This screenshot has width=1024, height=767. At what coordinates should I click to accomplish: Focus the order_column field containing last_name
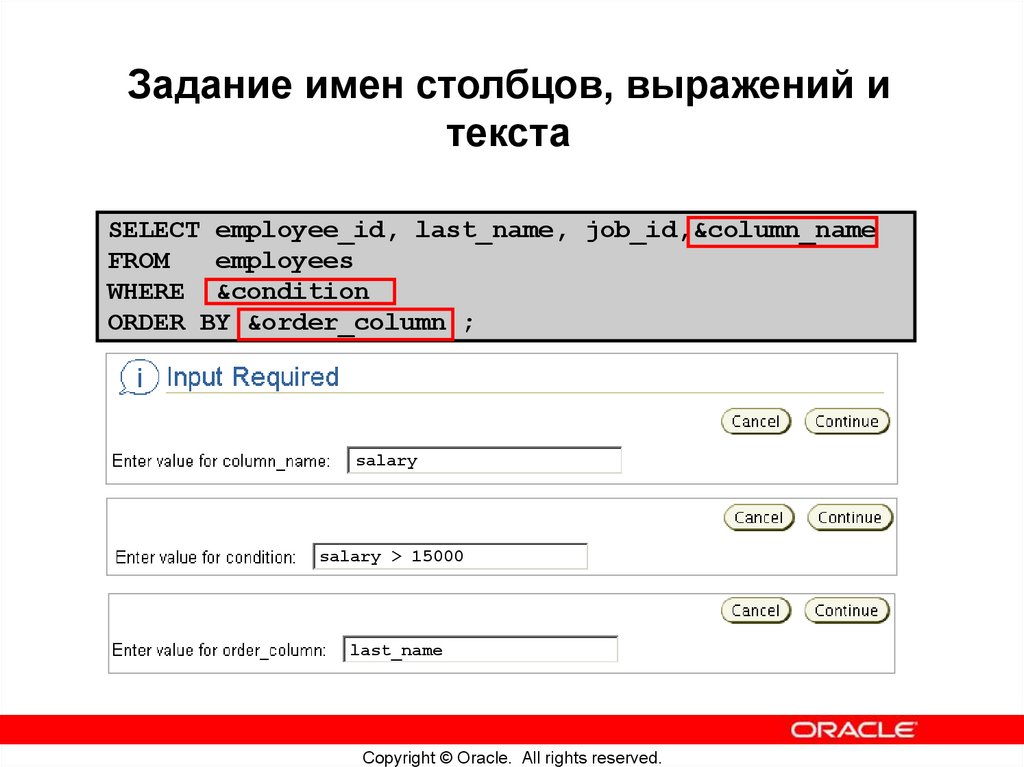(x=480, y=649)
